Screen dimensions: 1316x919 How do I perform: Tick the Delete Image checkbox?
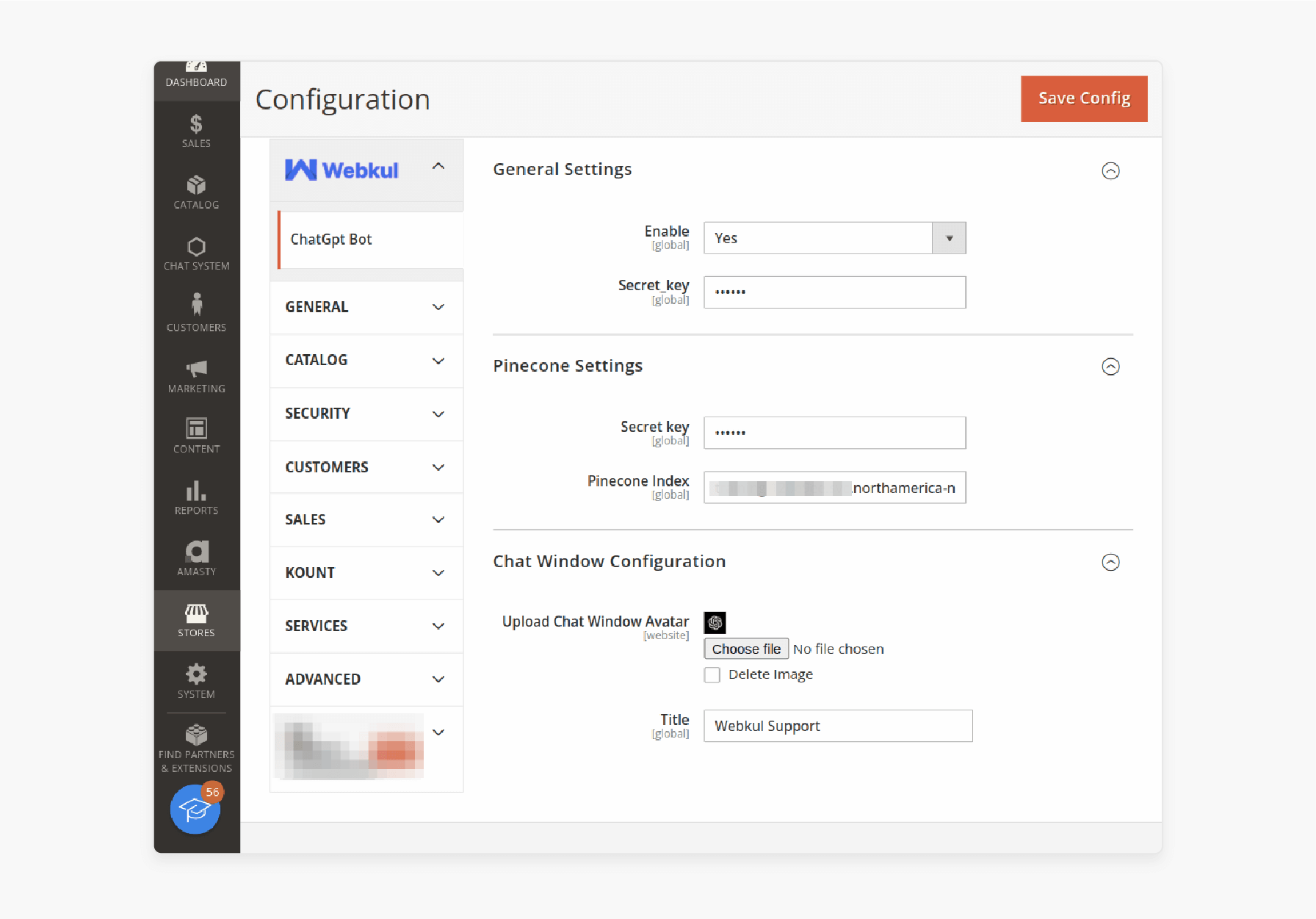pyautogui.click(x=712, y=674)
